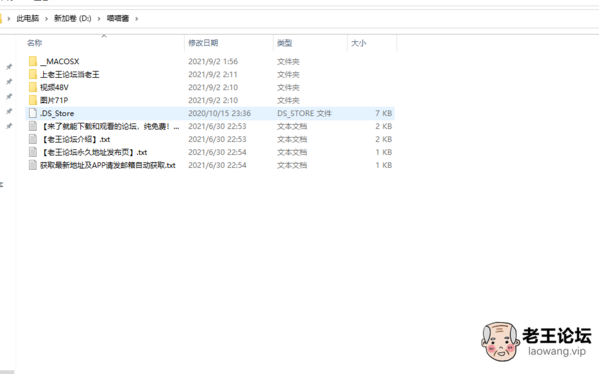Sort by the 名称 column header
The image size is (599, 374).
34,43
